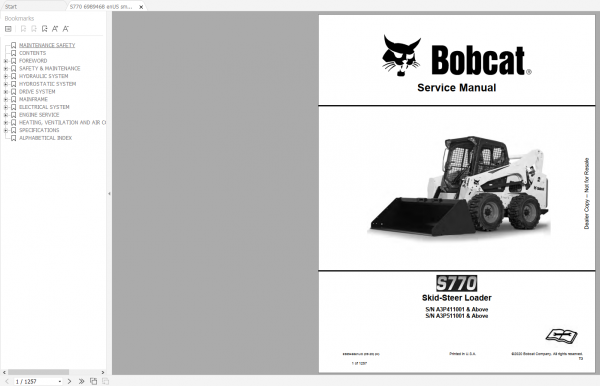
Task: Go to the previous page arrow
Action: coord(7,381)
